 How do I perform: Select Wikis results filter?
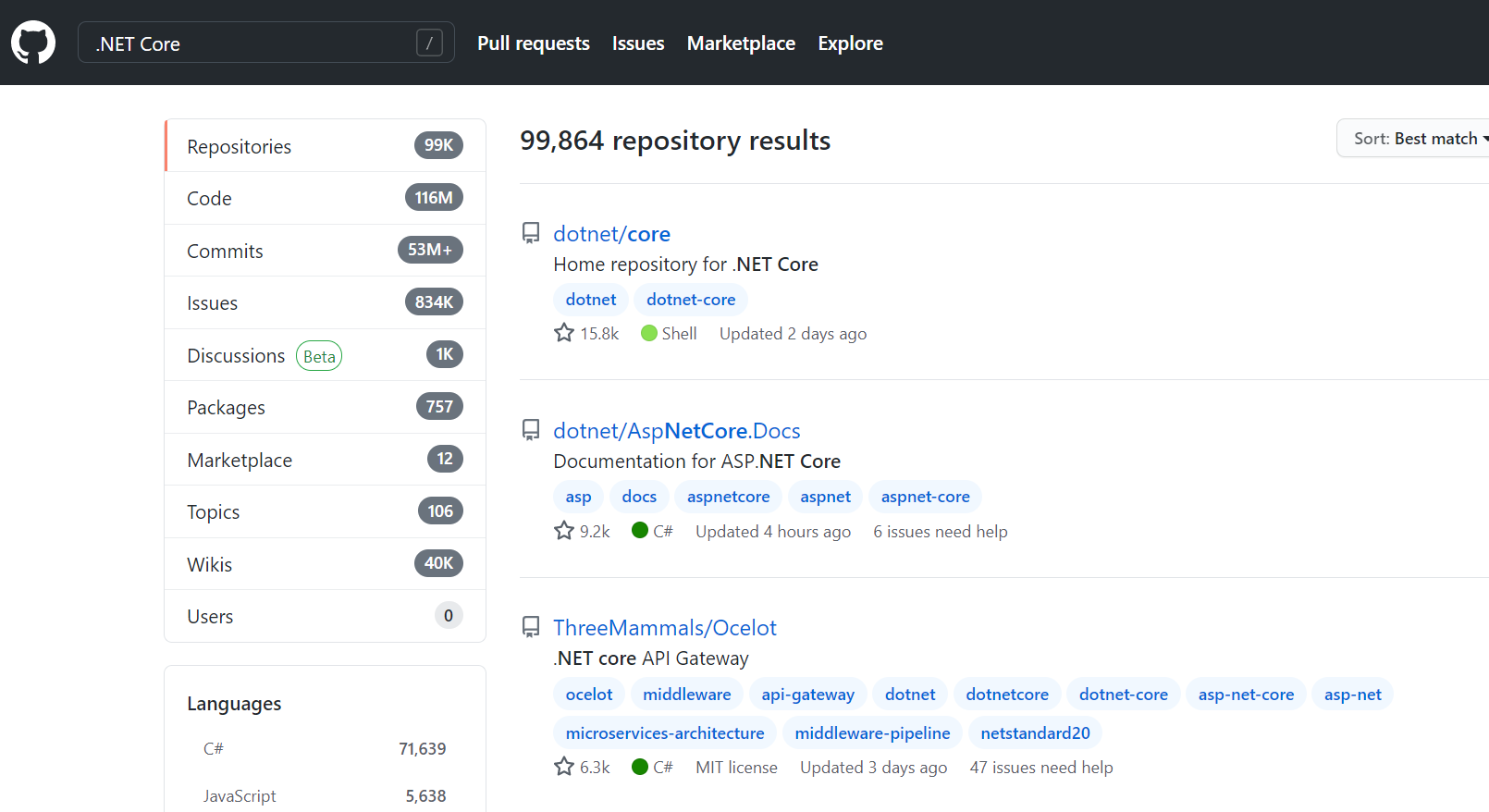tap(326, 564)
